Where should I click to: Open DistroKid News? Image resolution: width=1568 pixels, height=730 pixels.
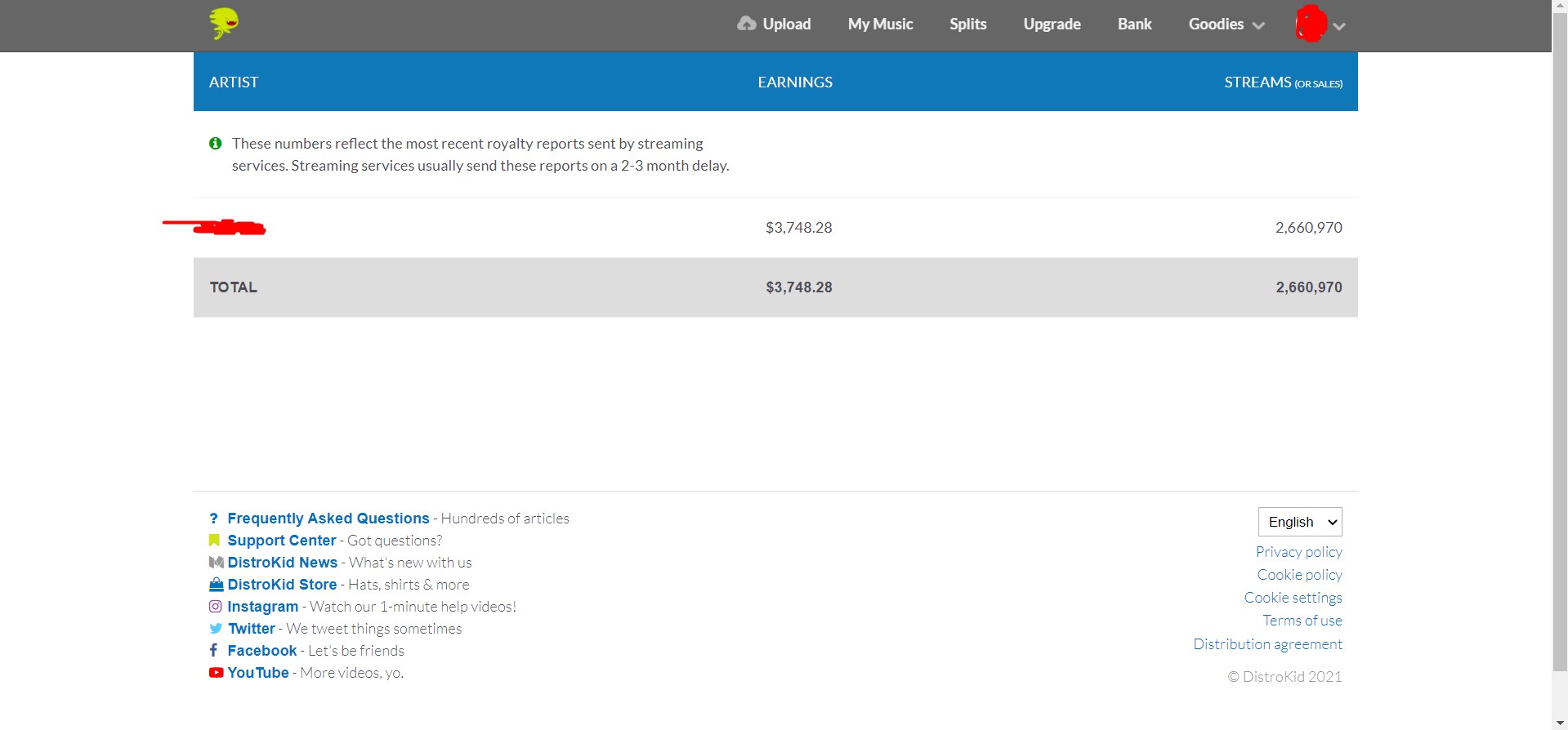pos(282,563)
